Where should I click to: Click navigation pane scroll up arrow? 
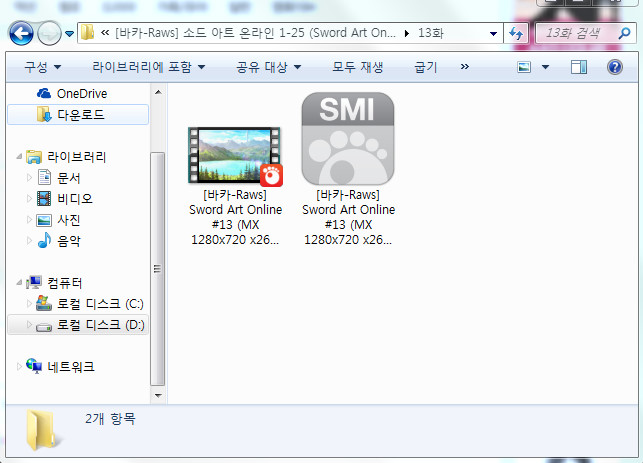tap(158, 92)
